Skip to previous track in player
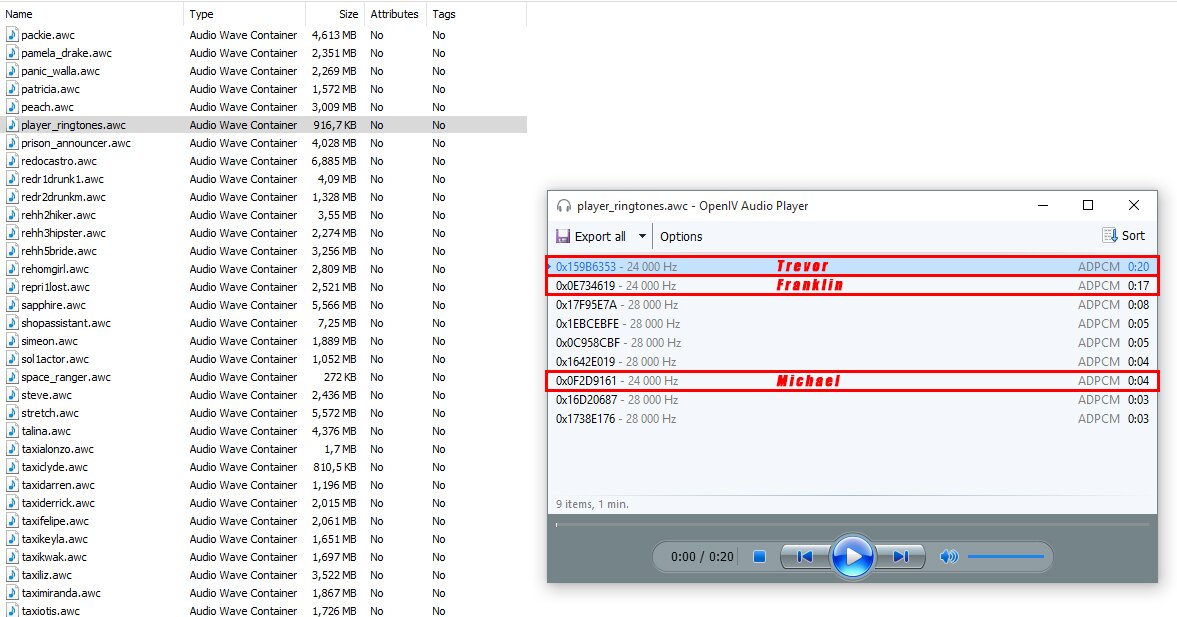1177x617 pixels. coord(804,557)
